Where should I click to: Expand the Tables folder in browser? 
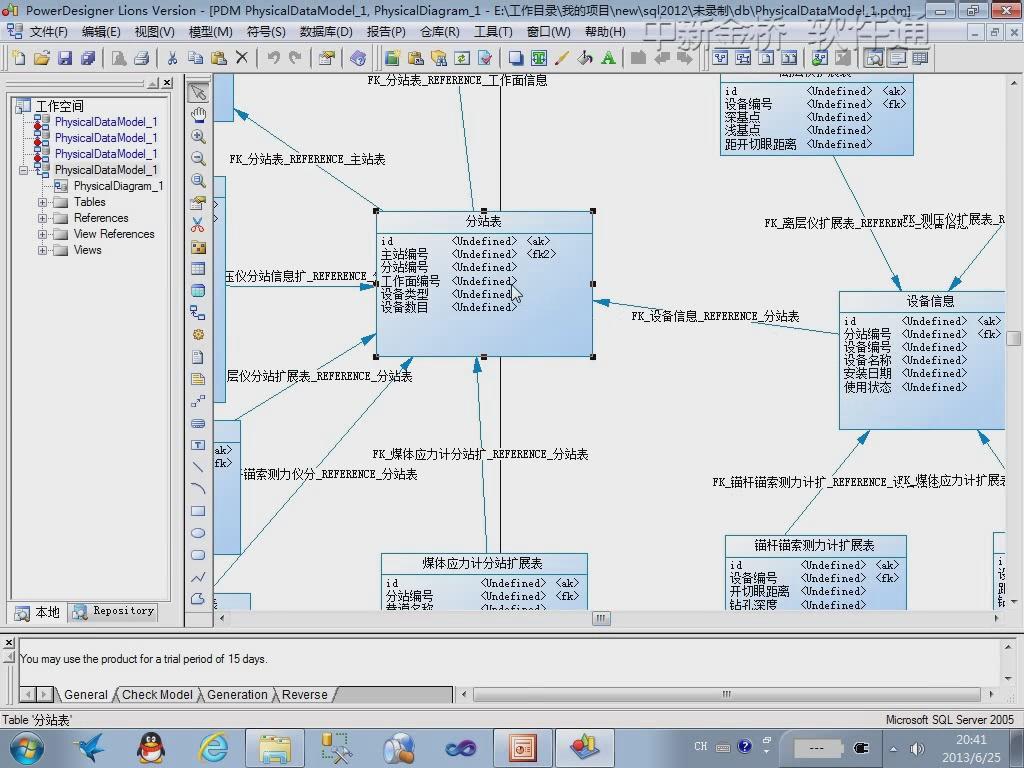42,202
